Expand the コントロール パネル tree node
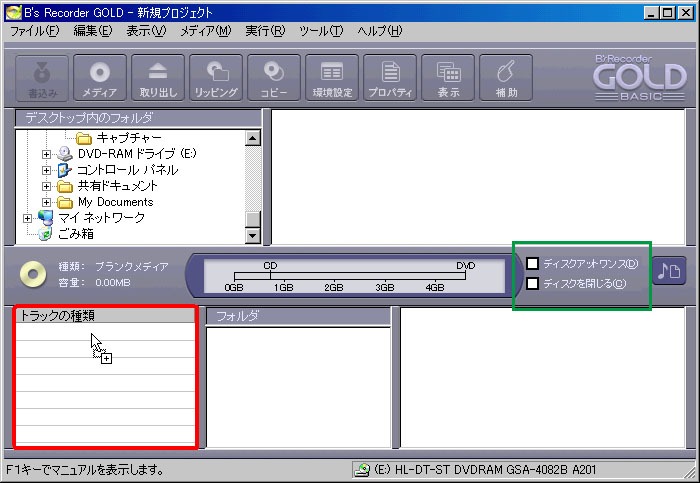This screenshot has width=700, height=483. [46, 171]
